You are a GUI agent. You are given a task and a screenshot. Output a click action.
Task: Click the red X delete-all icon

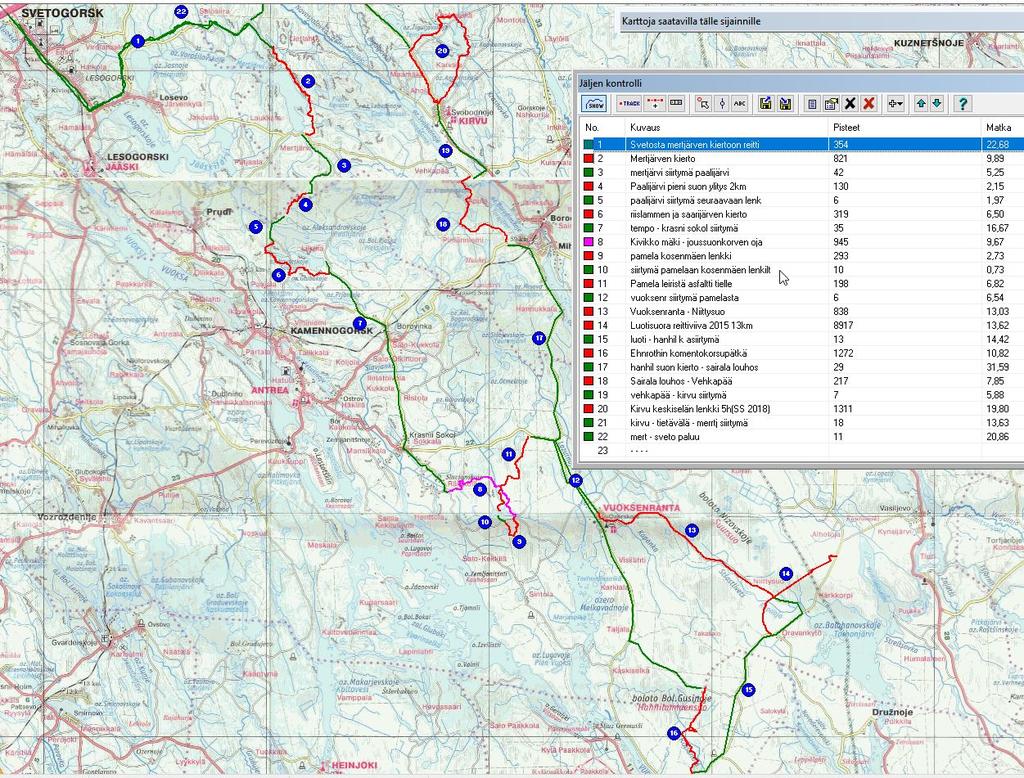pos(869,103)
